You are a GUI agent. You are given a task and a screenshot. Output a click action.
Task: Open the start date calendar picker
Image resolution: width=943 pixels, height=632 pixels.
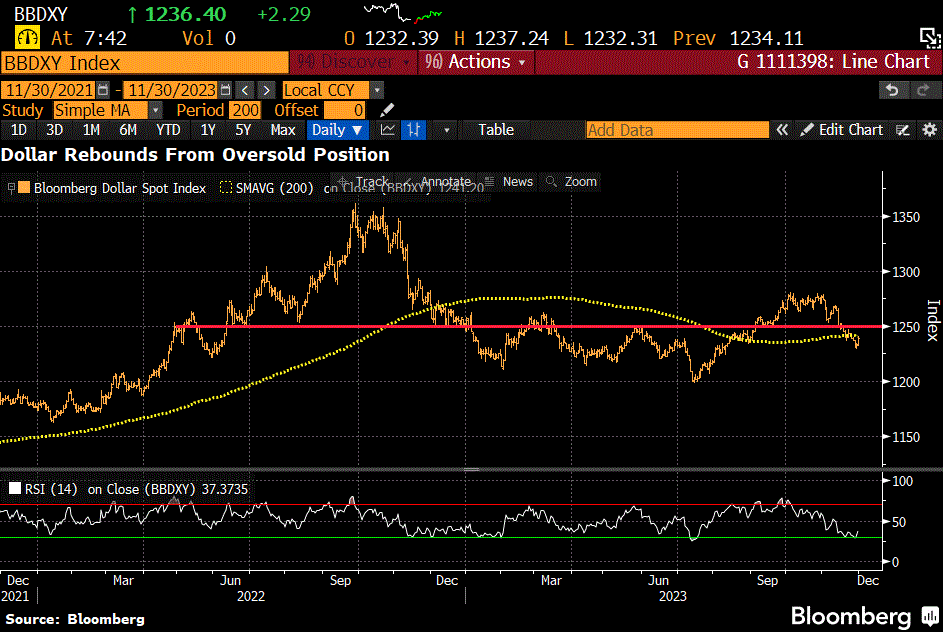(x=103, y=90)
